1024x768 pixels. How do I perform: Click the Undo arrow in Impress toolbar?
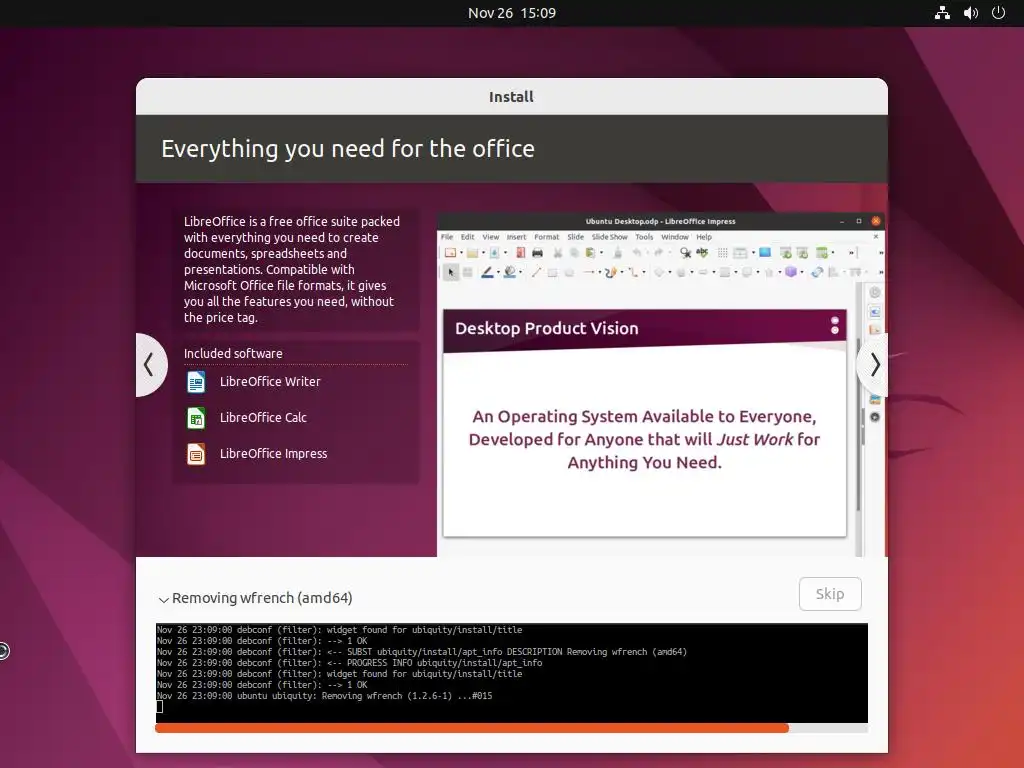637,253
